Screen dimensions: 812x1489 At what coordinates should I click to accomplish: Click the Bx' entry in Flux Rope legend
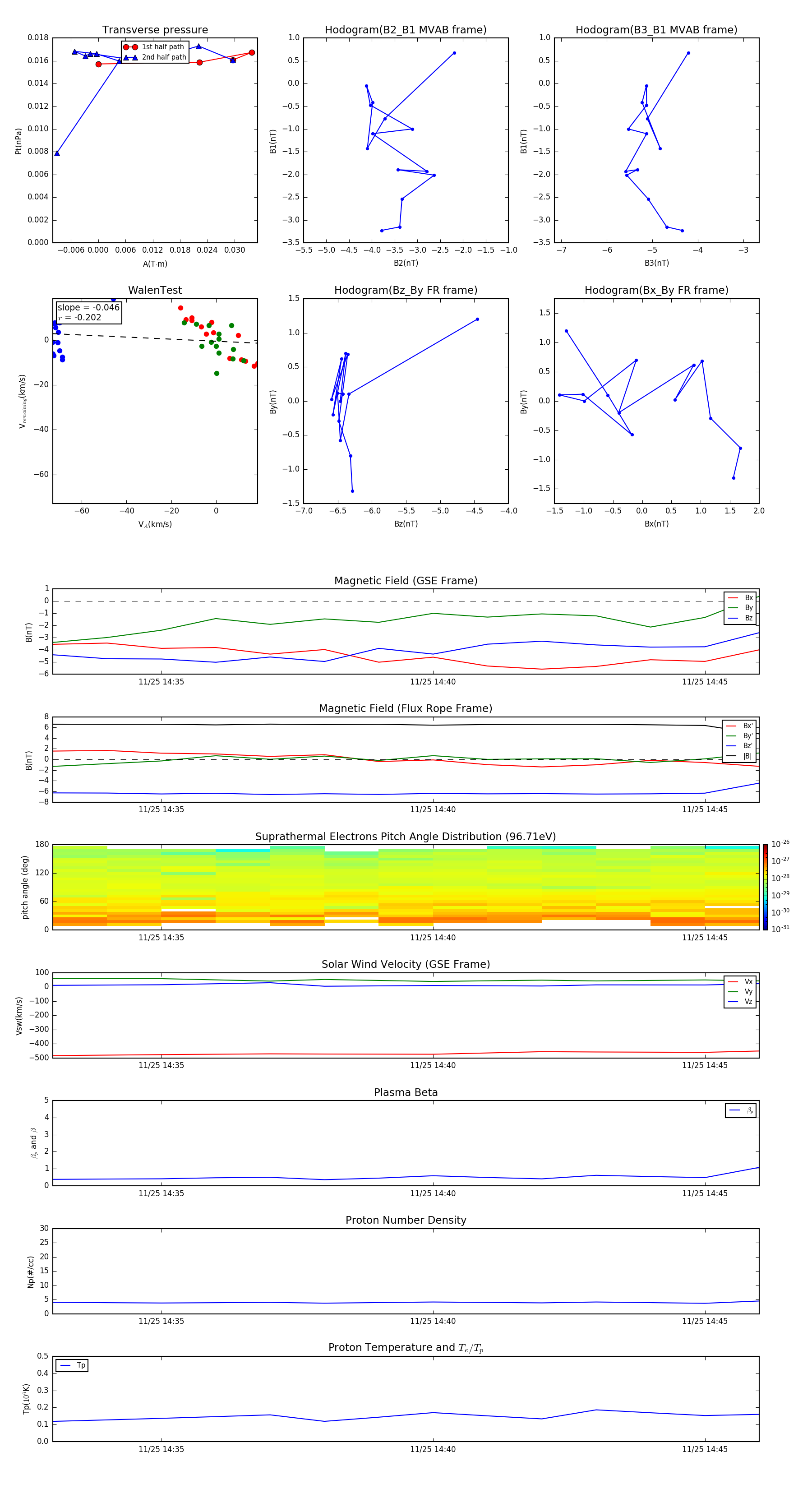(740, 726)
